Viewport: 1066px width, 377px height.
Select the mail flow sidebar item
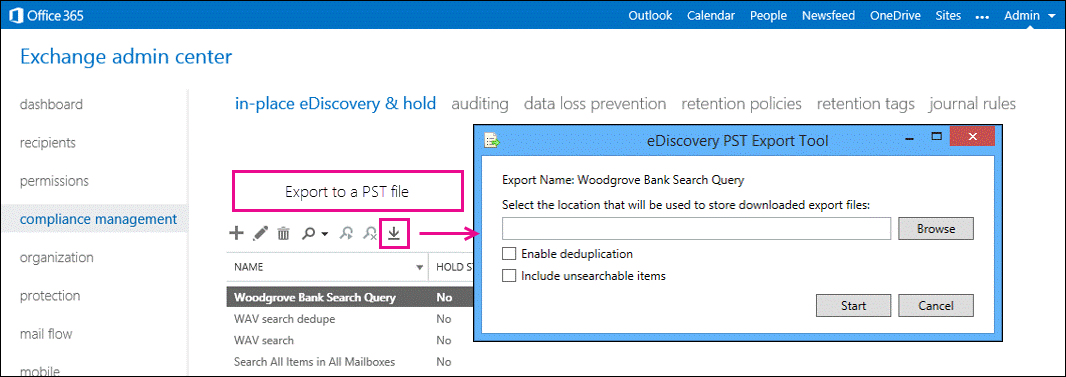pyautogui.click(x=46, y=334)
